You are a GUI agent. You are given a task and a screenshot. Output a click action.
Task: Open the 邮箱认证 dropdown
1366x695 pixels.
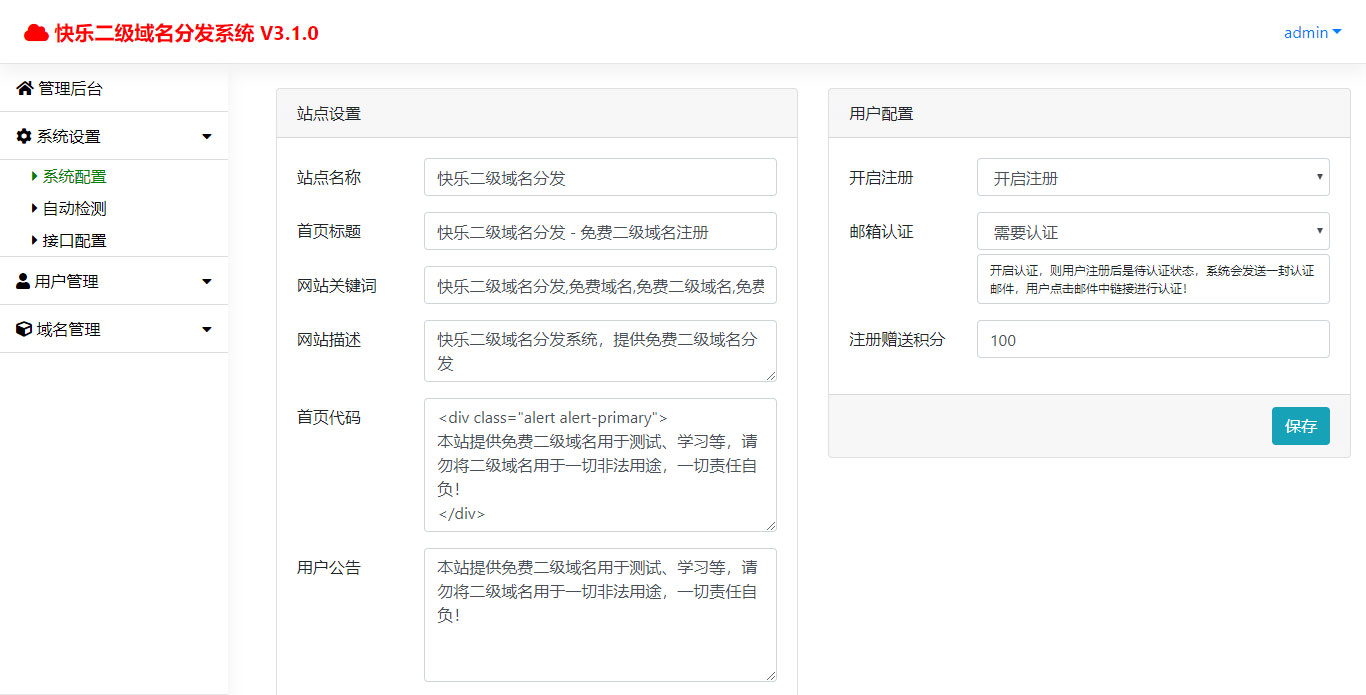pyautogui.click(x=1152, y=231)
